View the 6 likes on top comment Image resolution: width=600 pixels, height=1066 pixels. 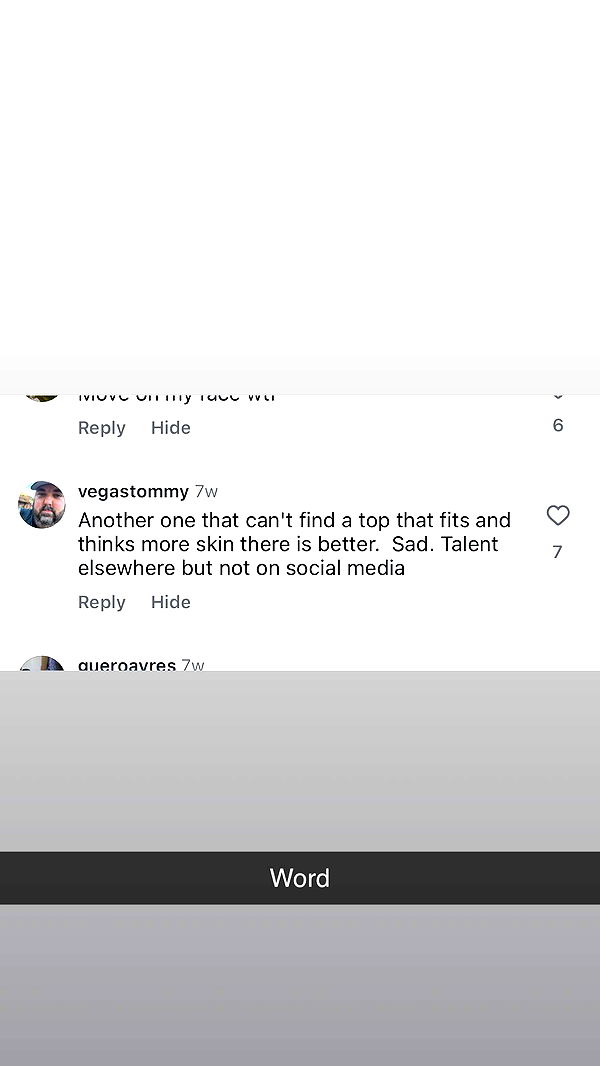tap(558, 426)
